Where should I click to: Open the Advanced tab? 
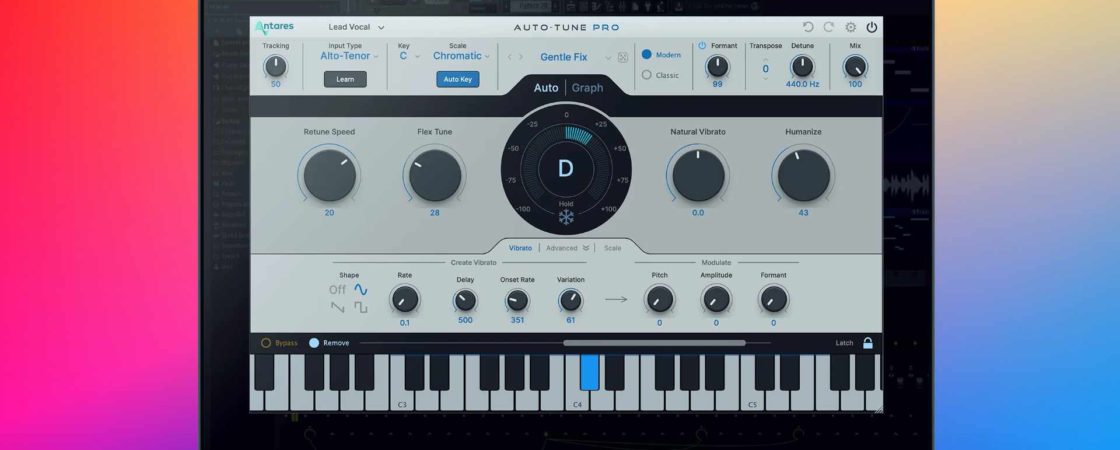(x=561, y=248)
